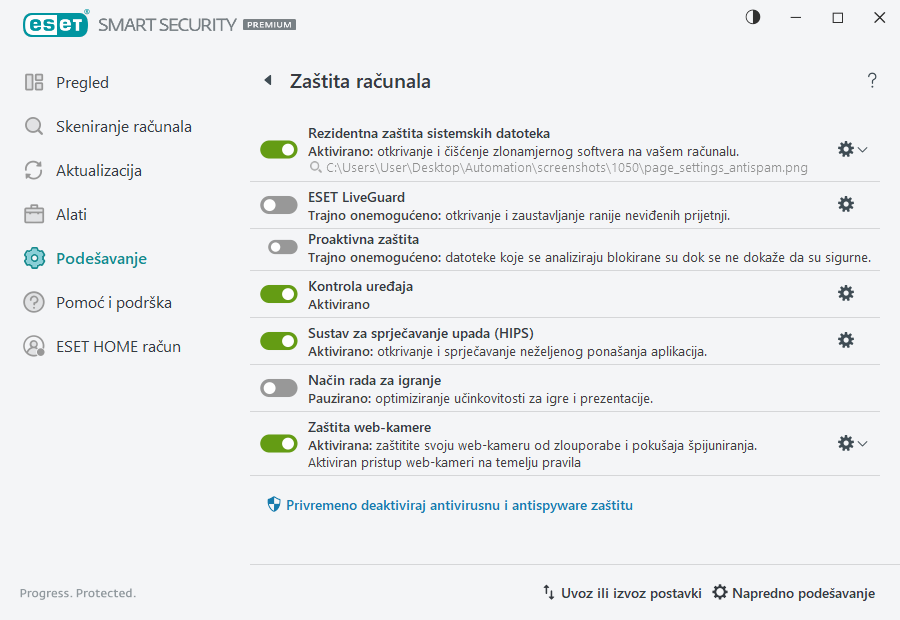The image size is (900, 620).
Task: Disable Zaštita web-kamere
Action: (278, 441)
